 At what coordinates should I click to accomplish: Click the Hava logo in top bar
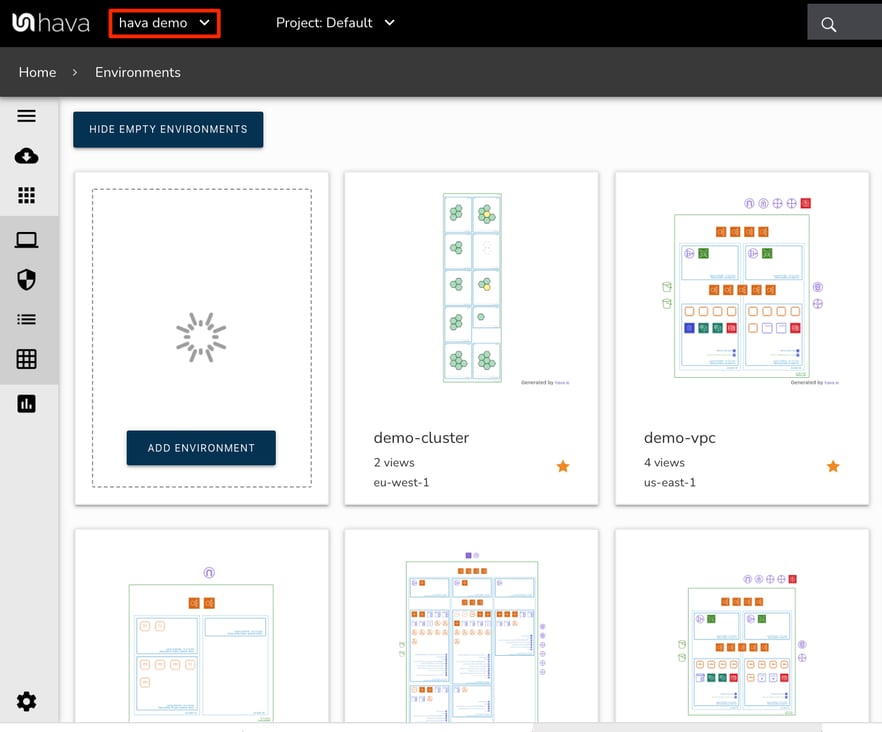(x=49, y=21)
